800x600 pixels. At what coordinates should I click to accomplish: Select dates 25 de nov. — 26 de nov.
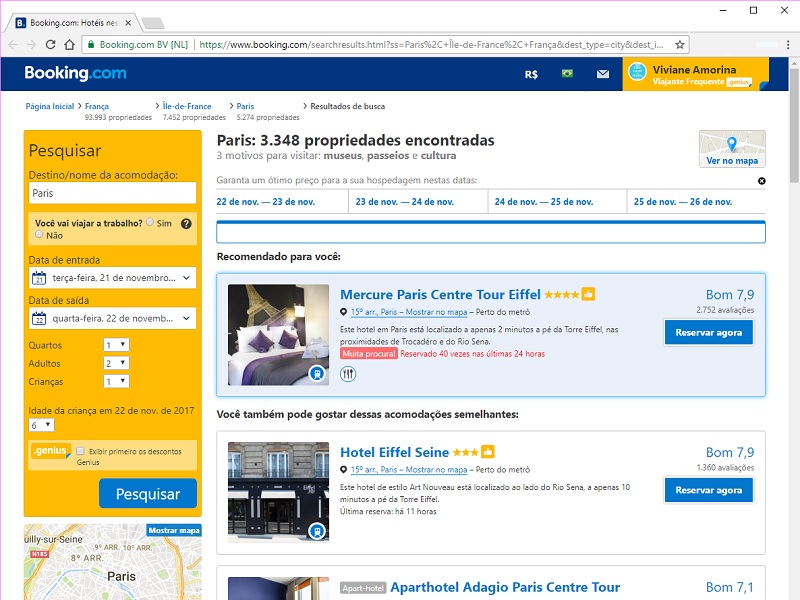(x=683, y=202)
